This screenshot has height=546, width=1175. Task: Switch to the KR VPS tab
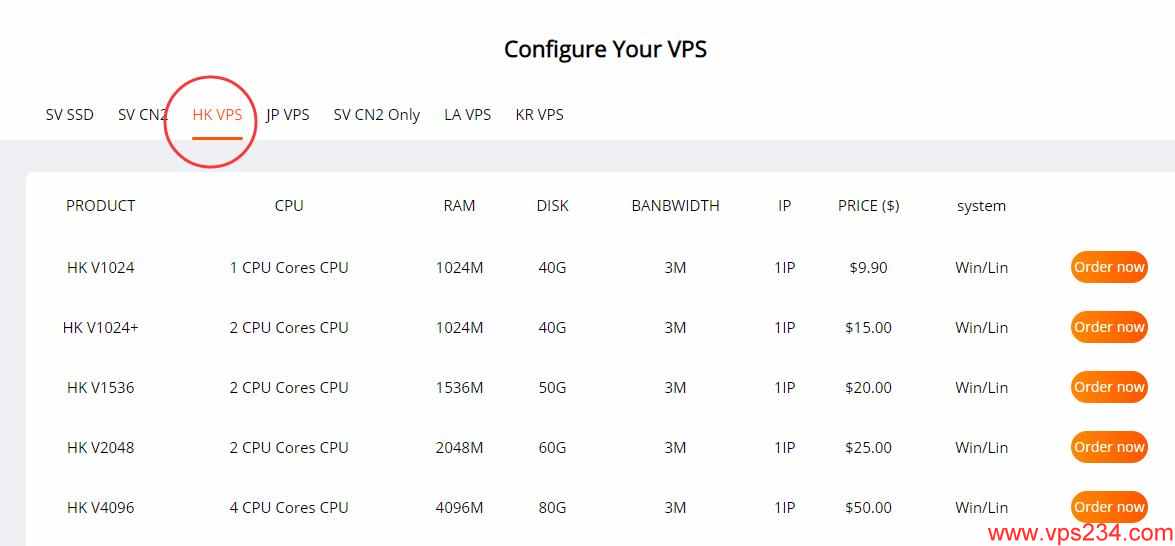540,115
